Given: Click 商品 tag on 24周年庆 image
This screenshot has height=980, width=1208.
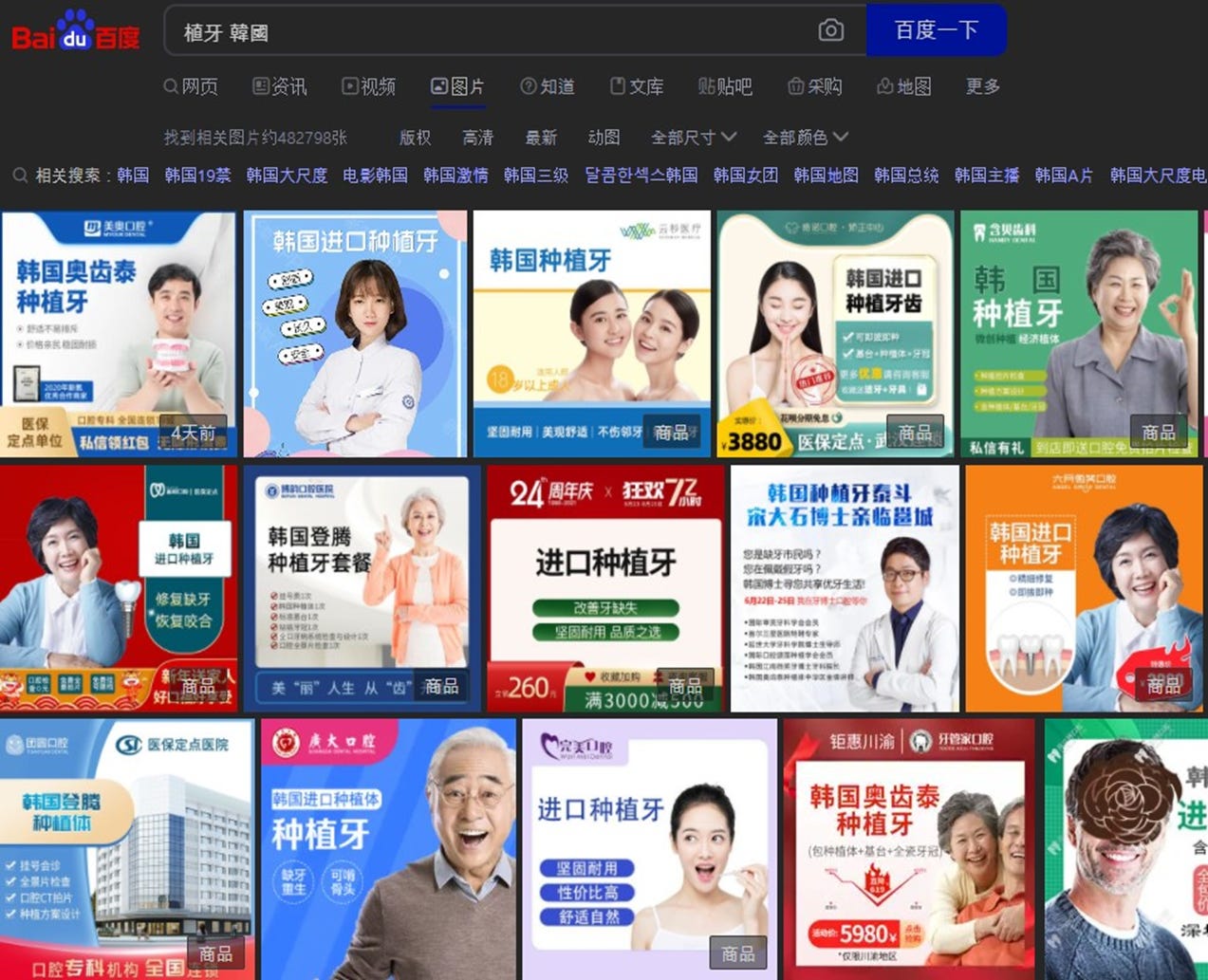Looking at the screenshot, I should pyautogui.click(x=685, y=686).
